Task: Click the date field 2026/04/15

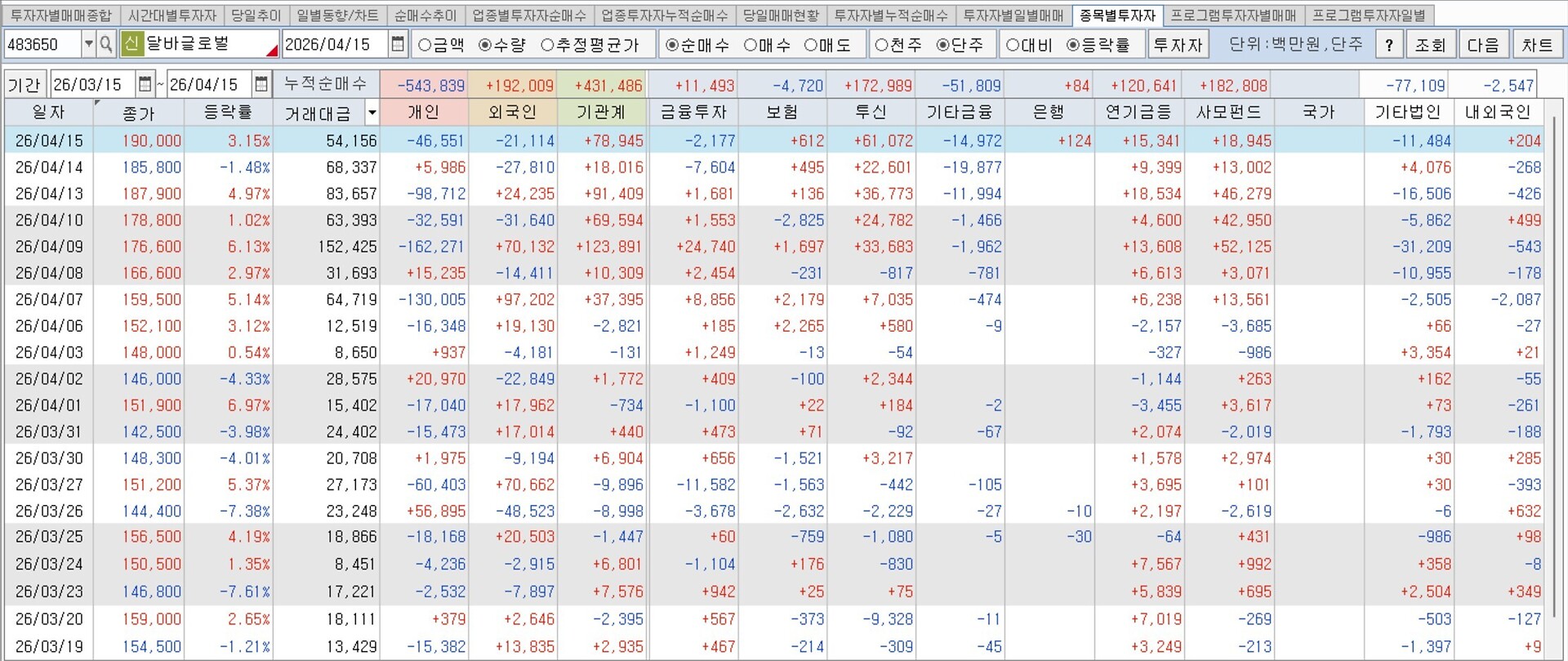Action: (336, 44)
